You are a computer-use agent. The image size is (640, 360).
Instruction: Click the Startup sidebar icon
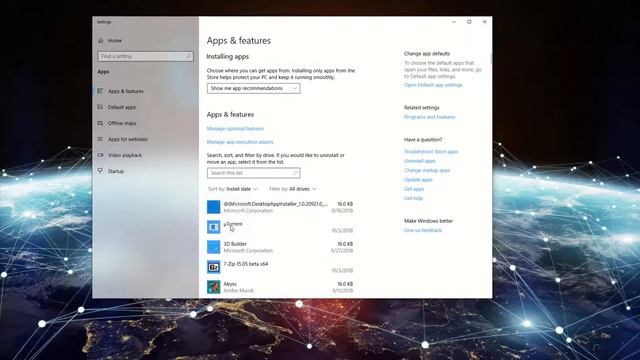100,171
